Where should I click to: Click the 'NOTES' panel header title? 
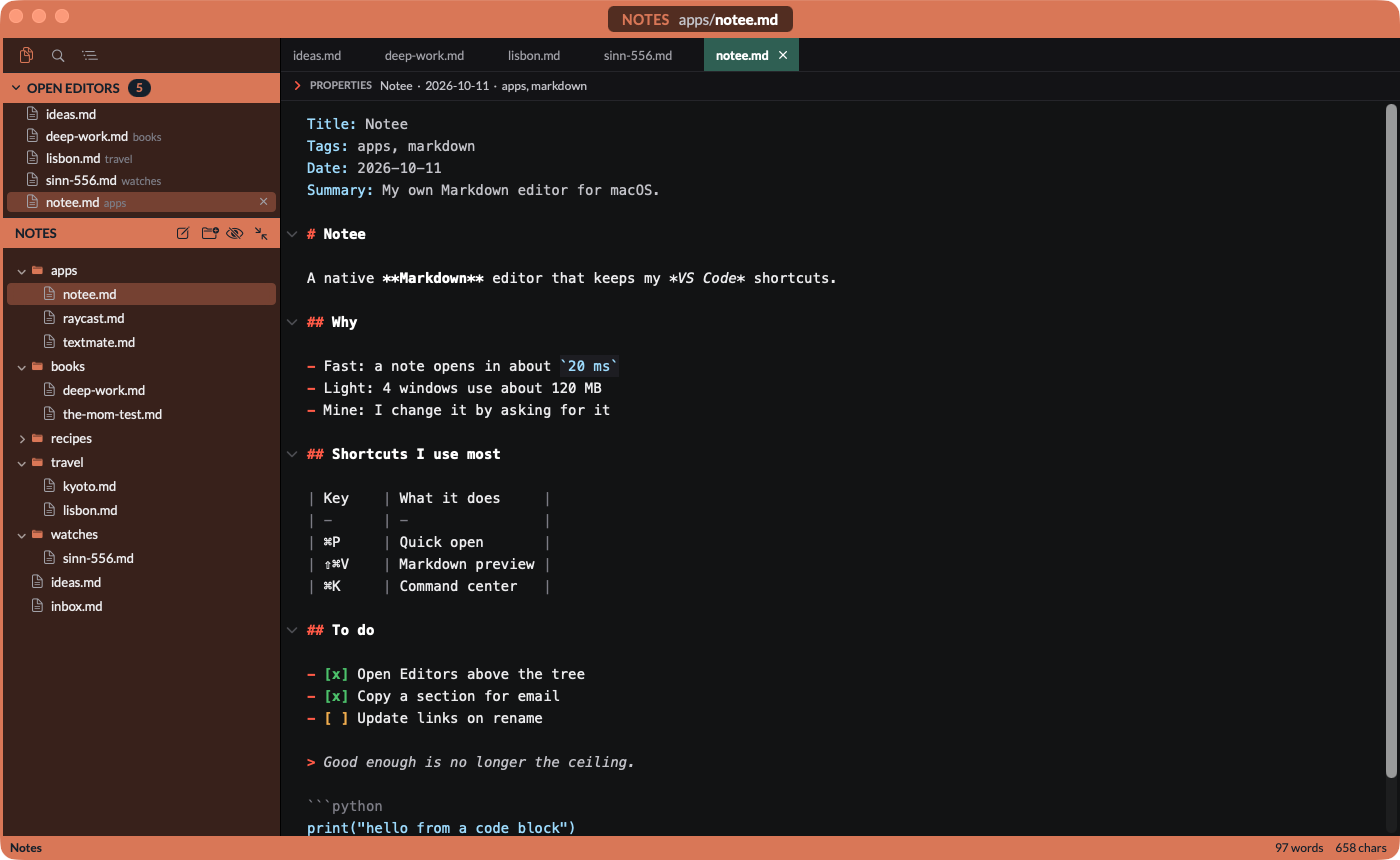coord(36,233)
